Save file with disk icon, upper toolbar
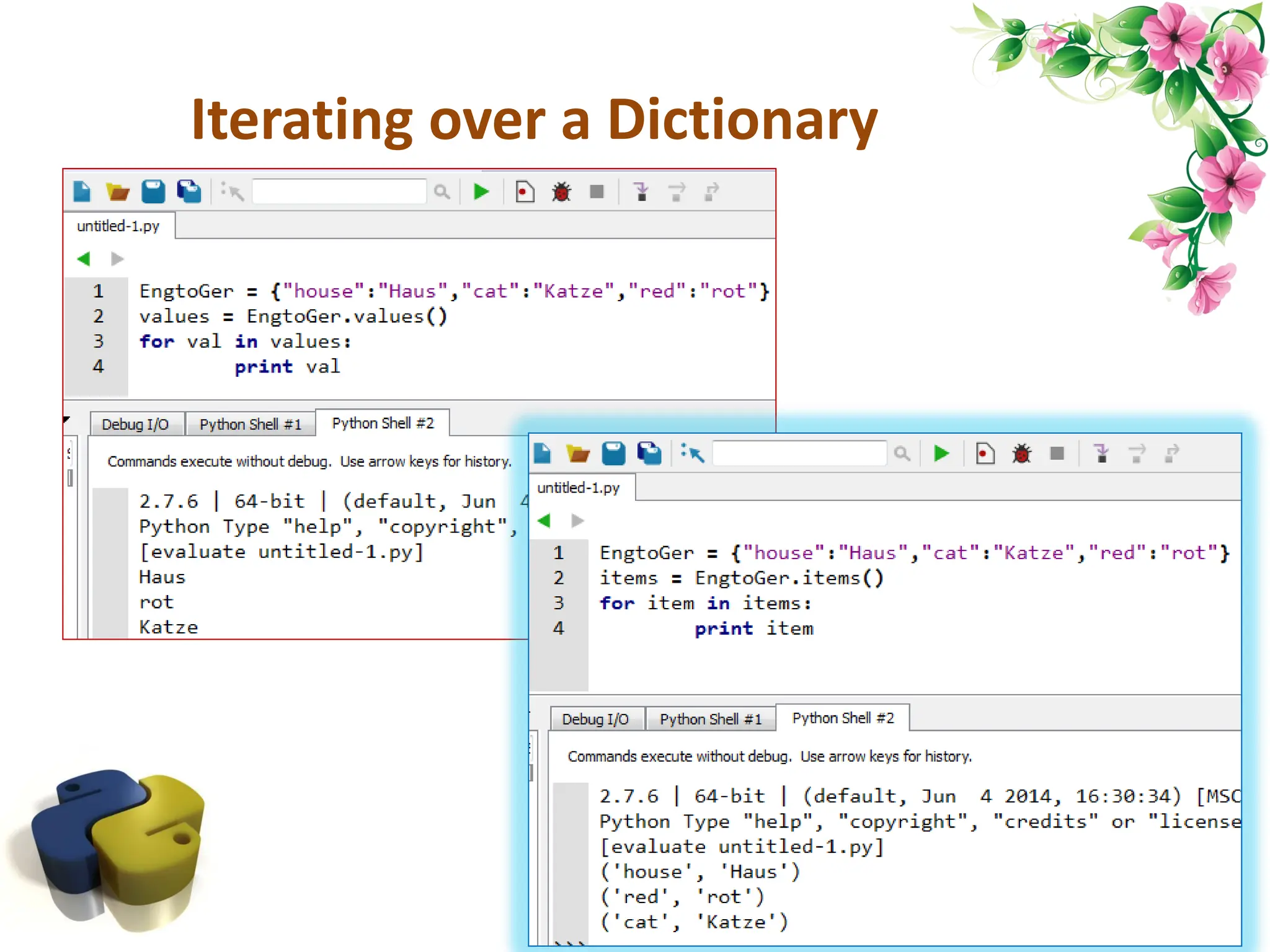The image size is (1270, 952). [x=153, y=192]
